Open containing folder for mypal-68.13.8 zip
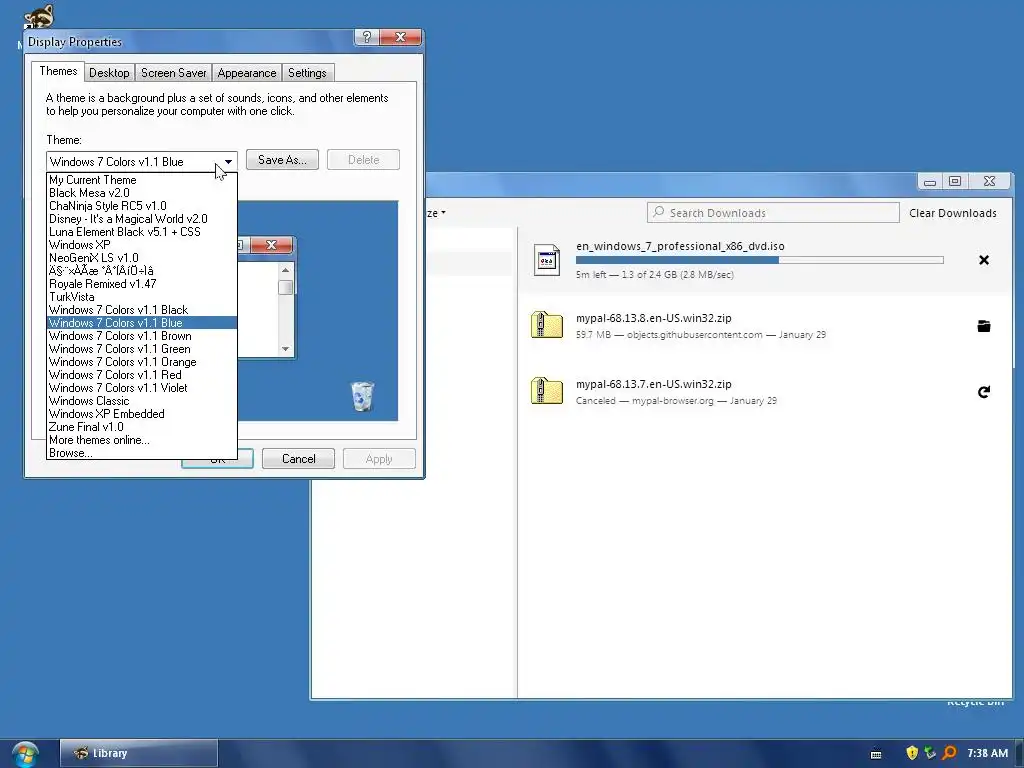Viewport: 1024px width, 768px height. pos(984,326)
